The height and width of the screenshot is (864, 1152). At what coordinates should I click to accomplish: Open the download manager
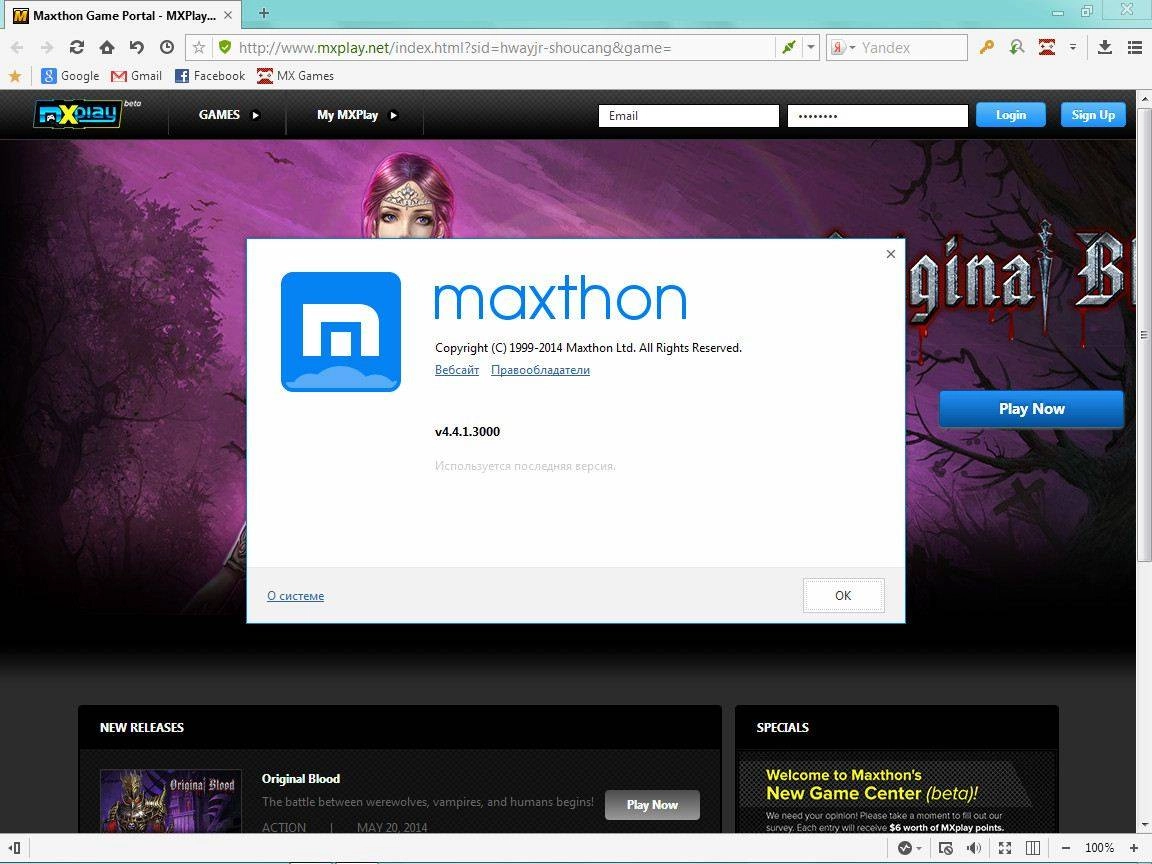[1104, 48]
